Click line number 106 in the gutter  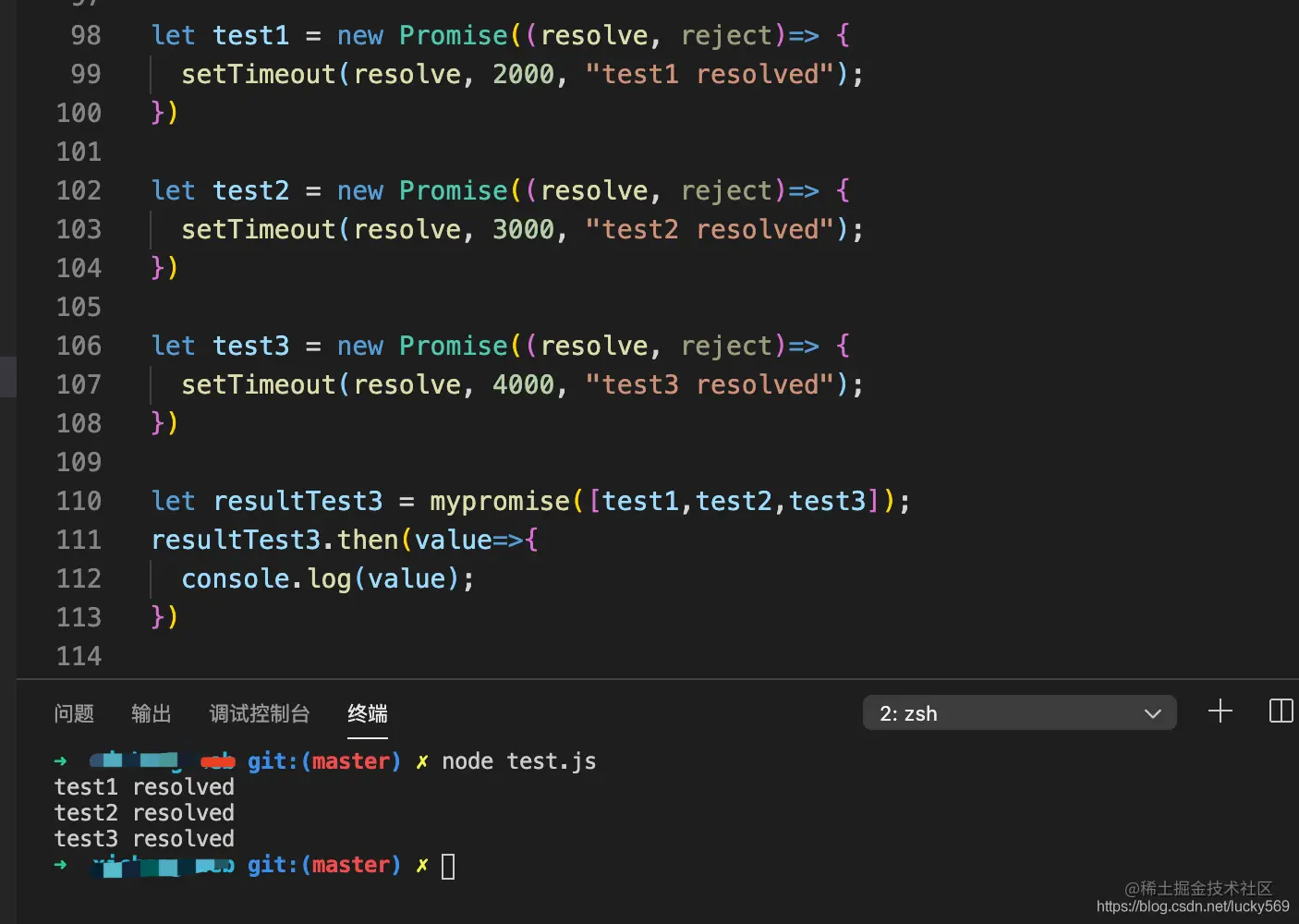click(x=79, y=346)
